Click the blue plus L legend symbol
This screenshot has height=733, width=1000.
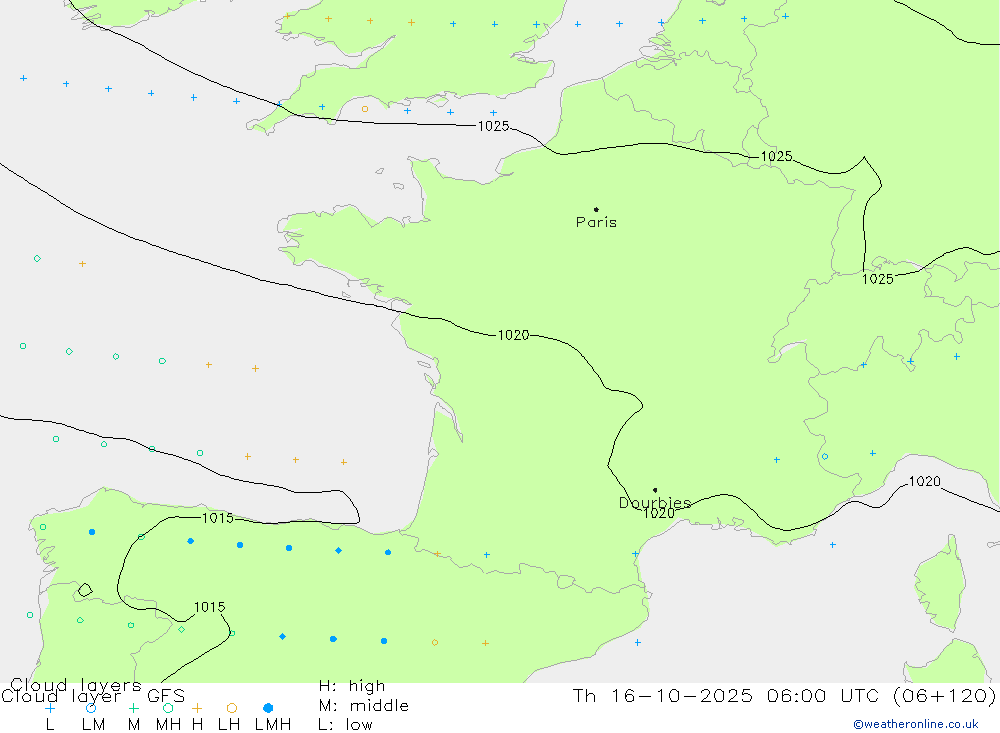[x=50, y=708]
